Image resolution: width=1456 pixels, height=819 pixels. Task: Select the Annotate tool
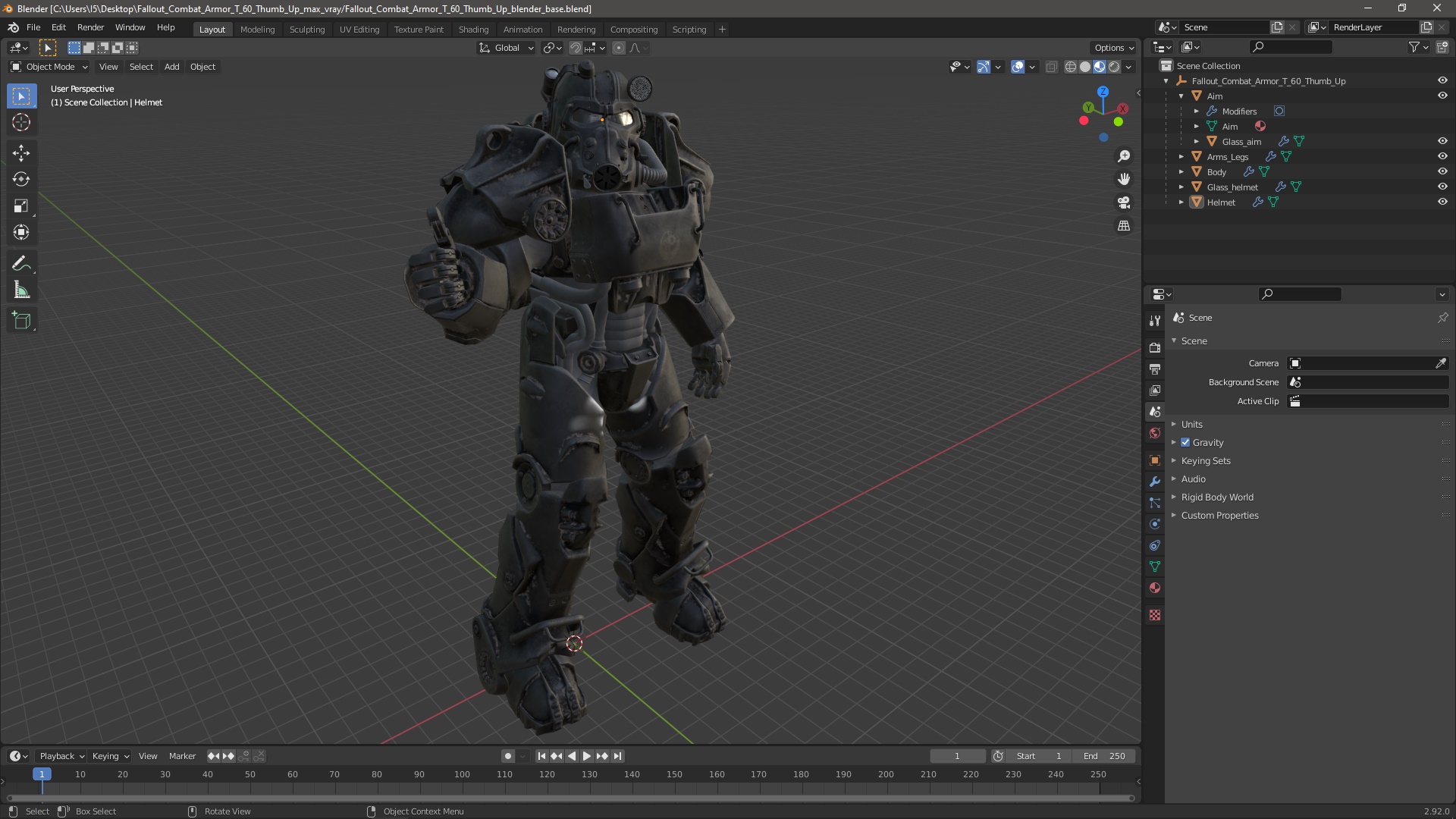pos(21,263)
